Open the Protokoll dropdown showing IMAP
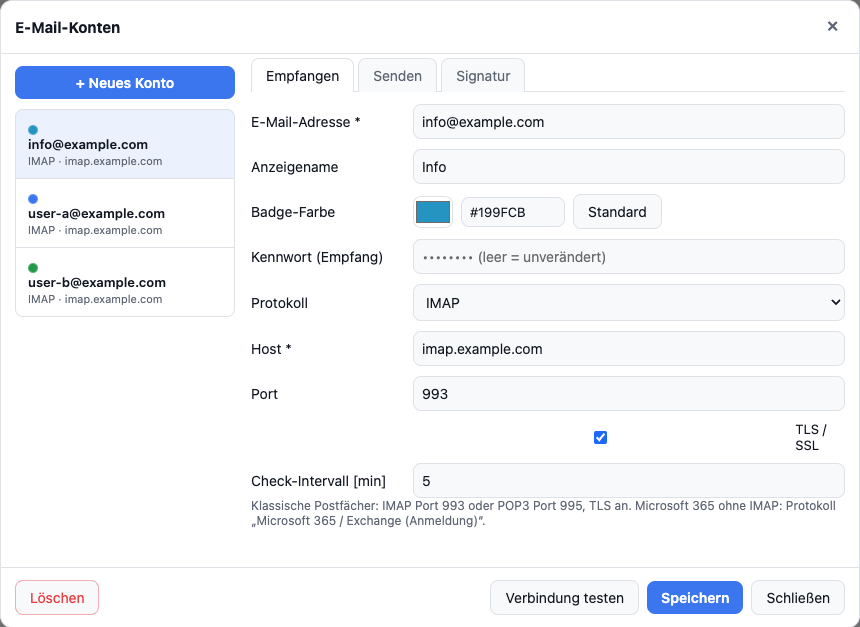The image size is (860, 627). [x=629, y=303]
